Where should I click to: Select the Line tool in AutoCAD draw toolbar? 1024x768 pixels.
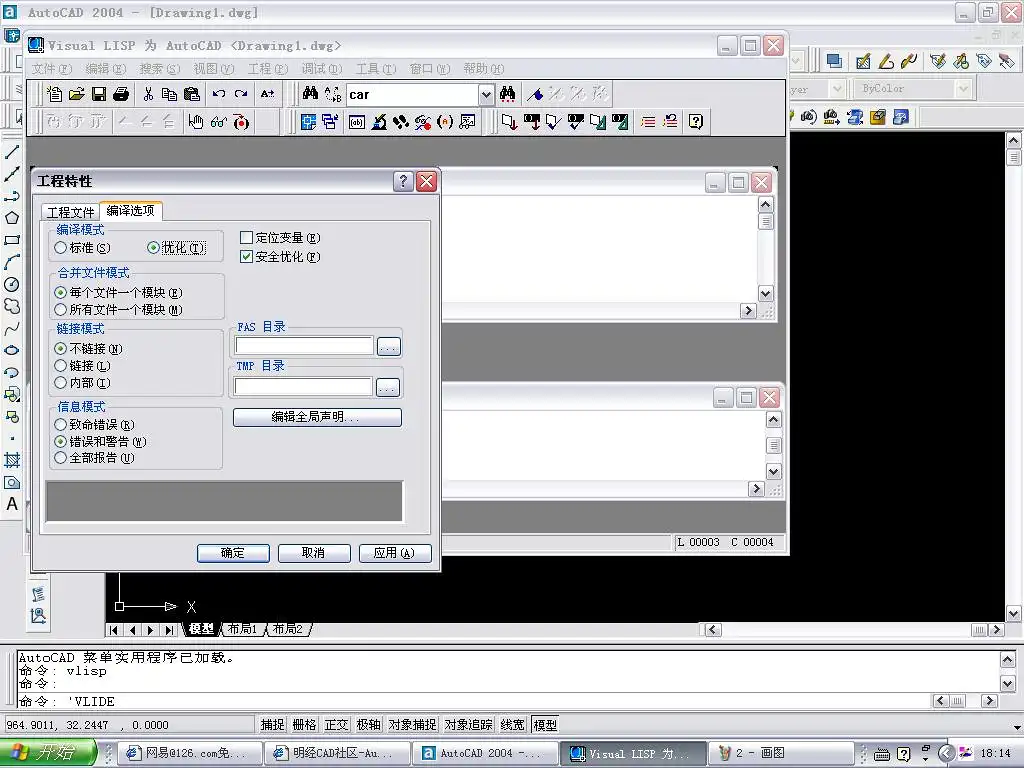point(12,152)
